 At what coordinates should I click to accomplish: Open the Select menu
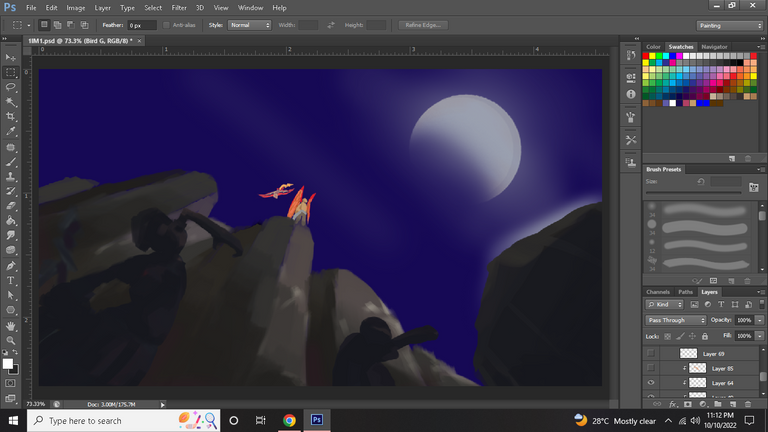[153, 8]
